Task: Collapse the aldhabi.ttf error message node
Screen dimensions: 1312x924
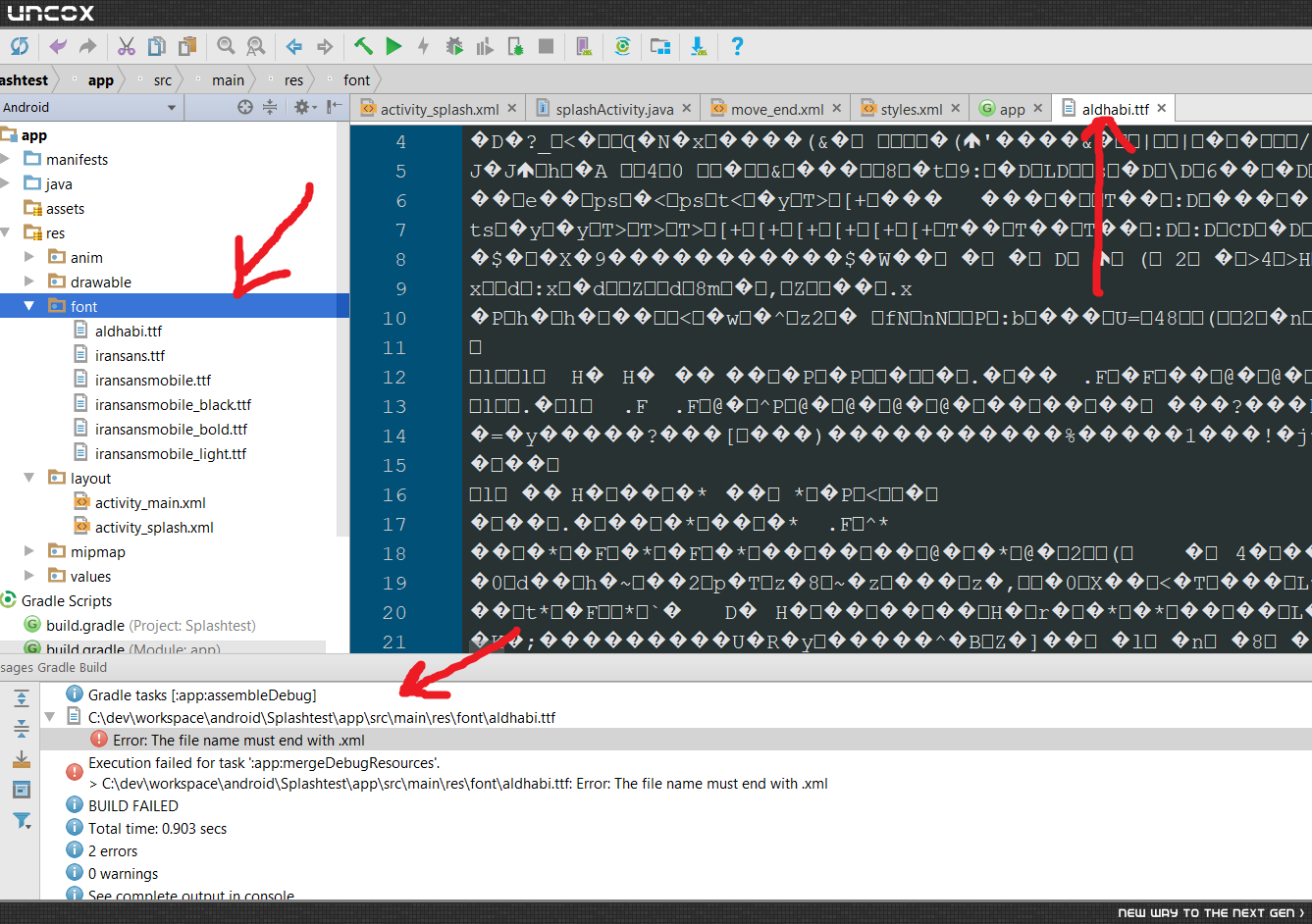Action: (x=50, y=717)
